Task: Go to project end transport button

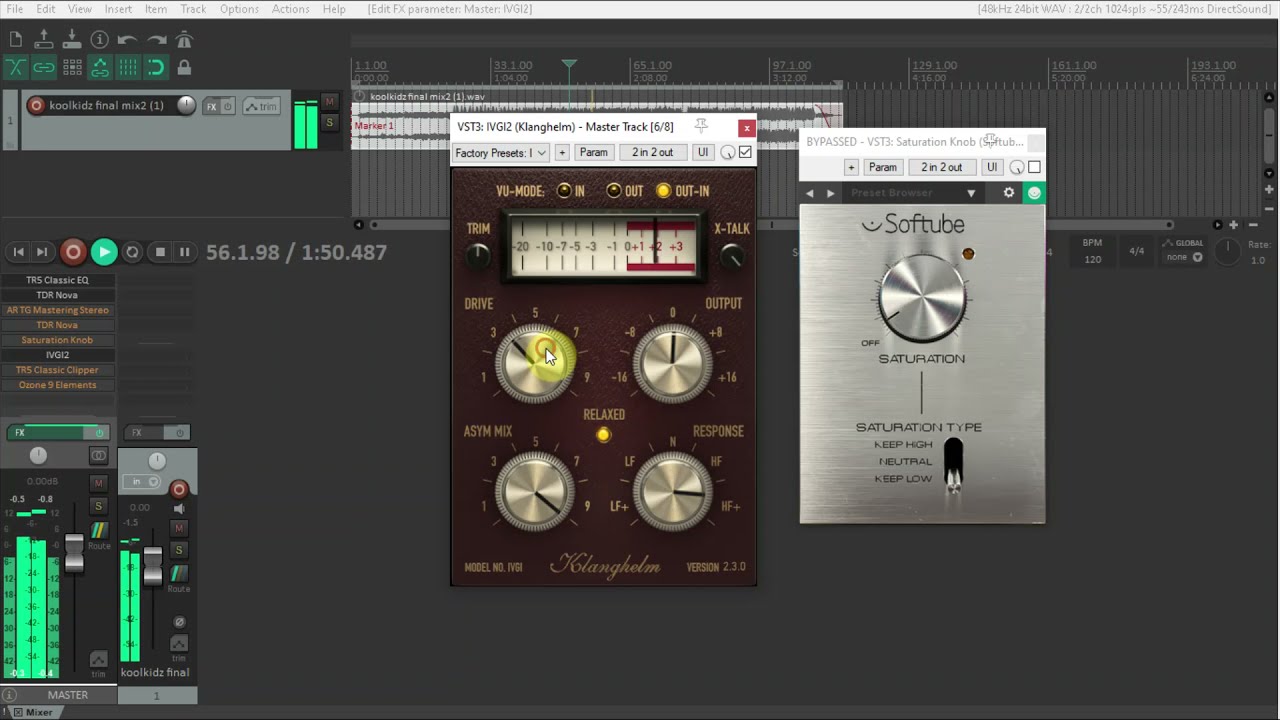Action: tap(42, 252)
